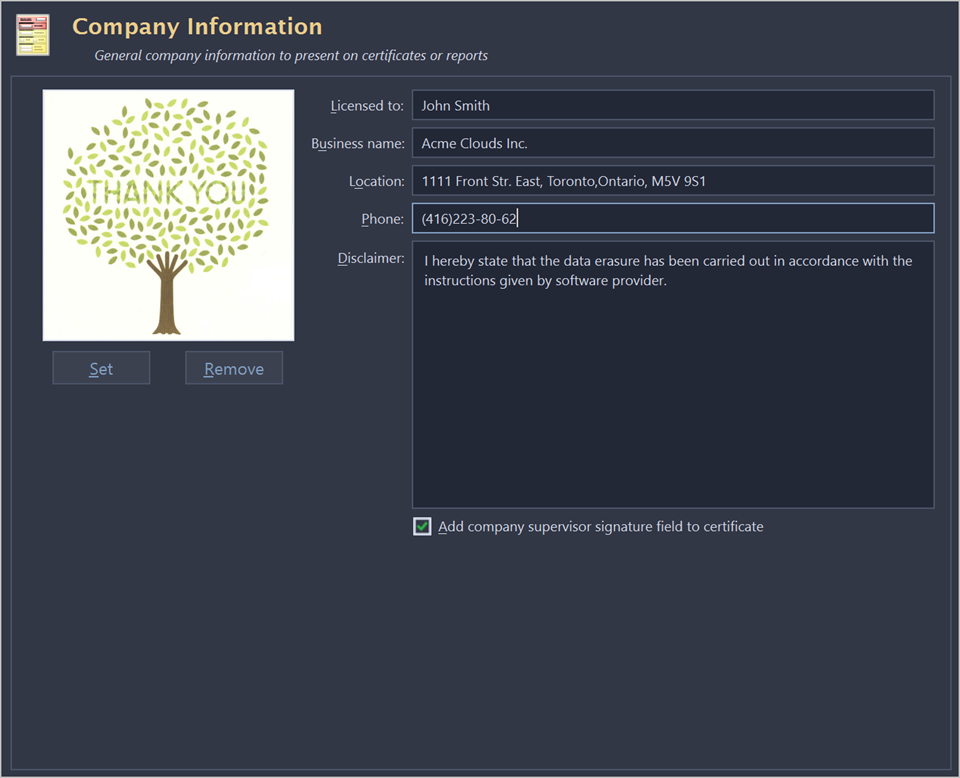Viewport: 960px width, 778px height.
Task: Click the 'Phone:' label
Action: coord(382,220)
